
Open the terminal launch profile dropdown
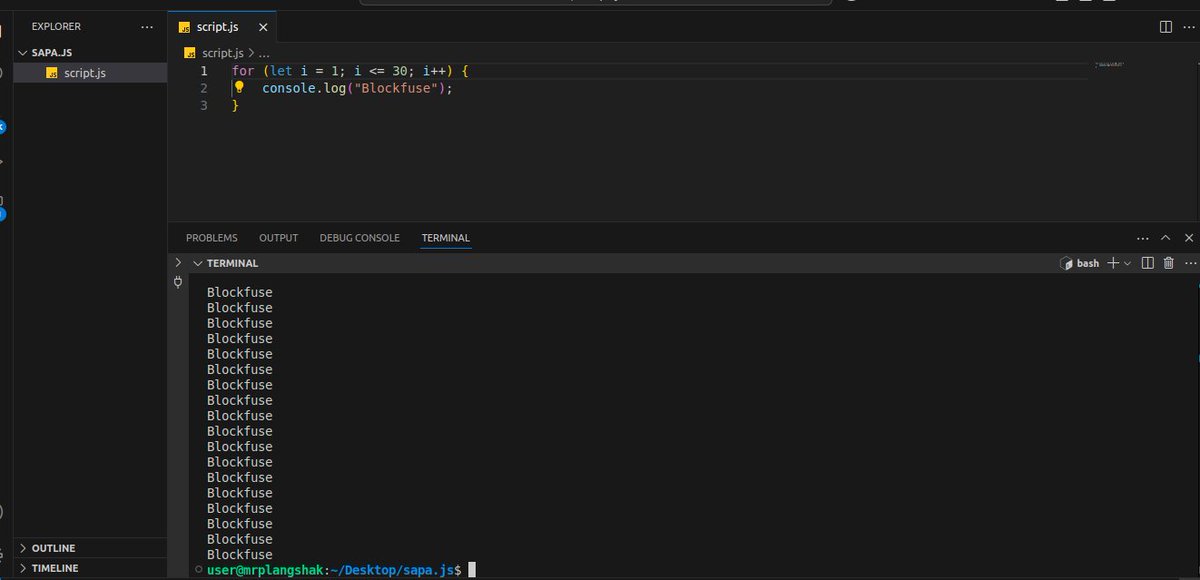click(x=1127, y=263)
